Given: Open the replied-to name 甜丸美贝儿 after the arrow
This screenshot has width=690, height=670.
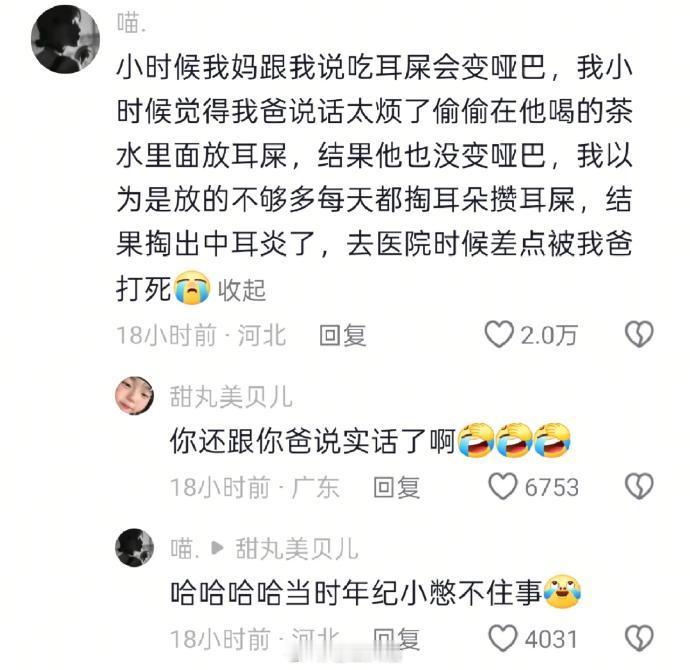Looking at the screenshot, I should 297,549.
